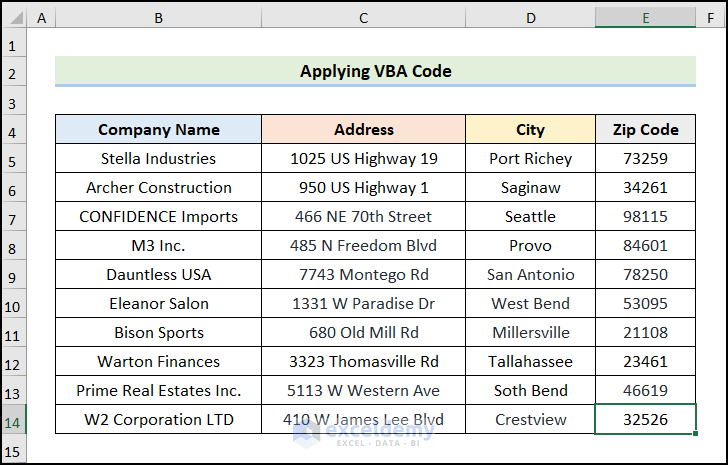This screenshot has width=728, height=465.
Task: Select cell with W2 Corporation LTD
Action: point(158,420)
